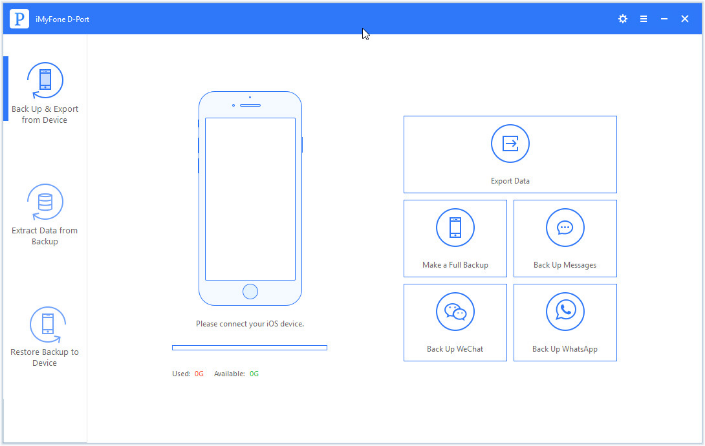Switch to Extract Data from Backup
Viewport: 705px width, 446px height.
coord(45,214)
